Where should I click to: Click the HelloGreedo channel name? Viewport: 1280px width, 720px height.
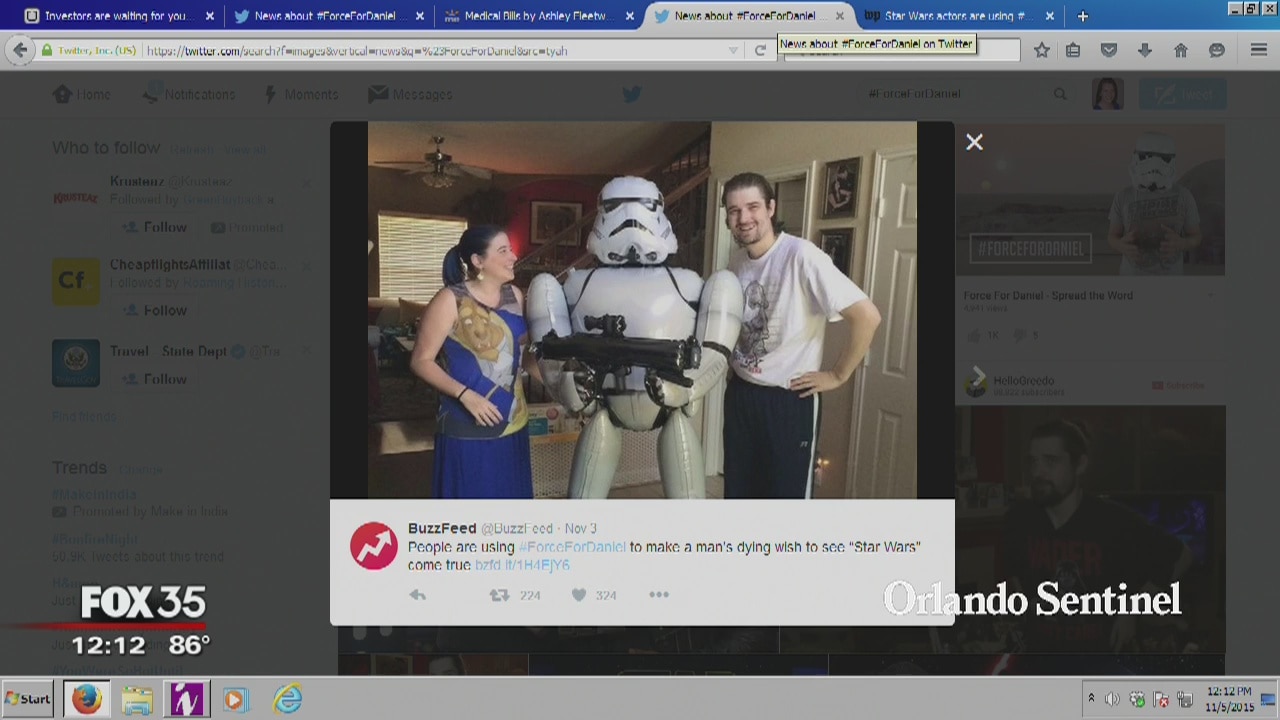pyautogui.click(x=1024, y=381)
